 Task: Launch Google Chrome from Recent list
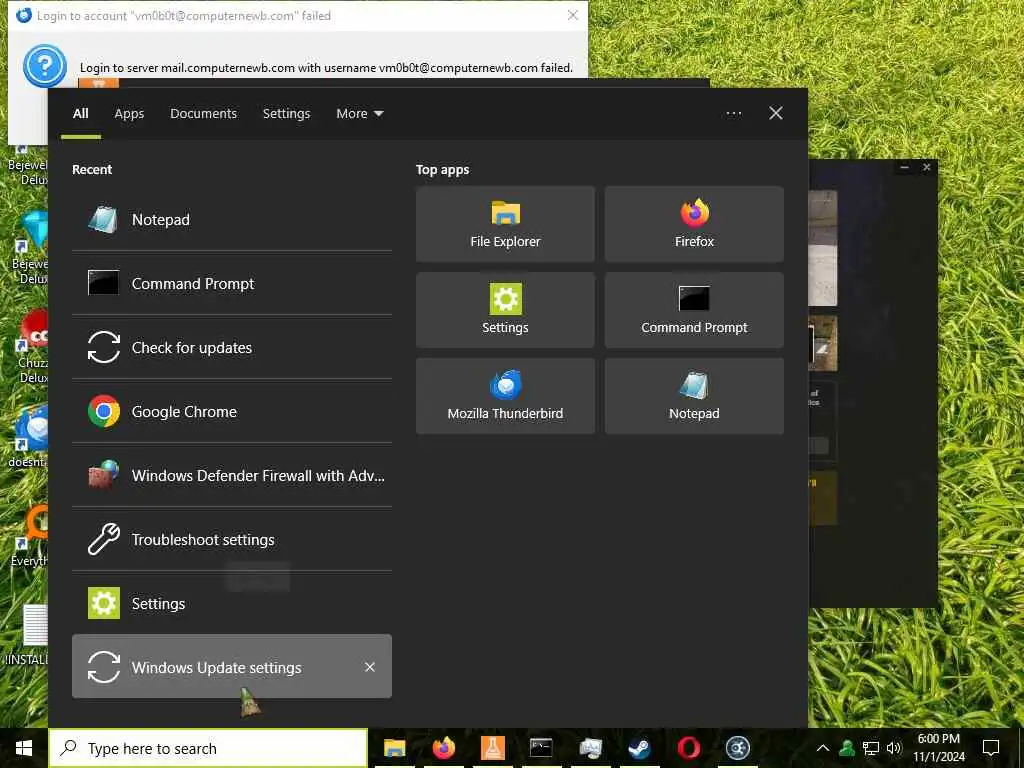click(232, 411)
